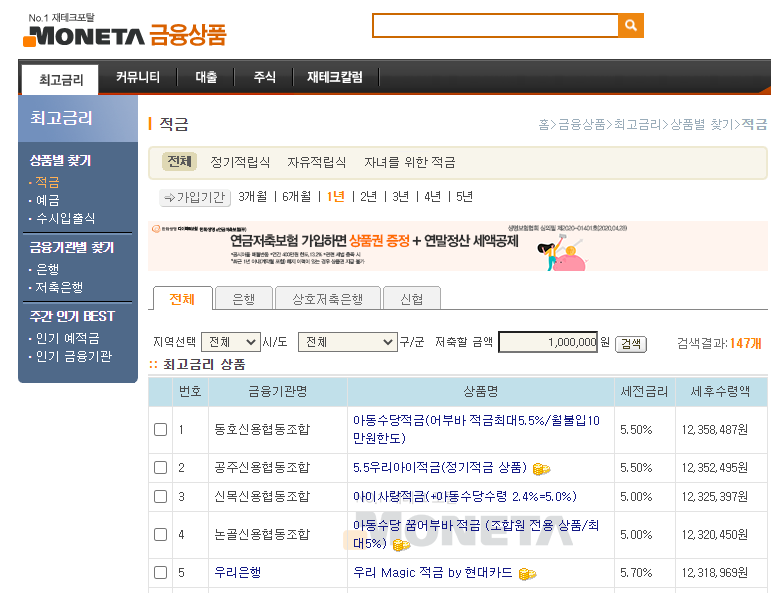Image resolution: width=771 pixels, height=593 pixels.
Task: Open product 우리 Magic 적금 by 현대카드
Action: 433,572
